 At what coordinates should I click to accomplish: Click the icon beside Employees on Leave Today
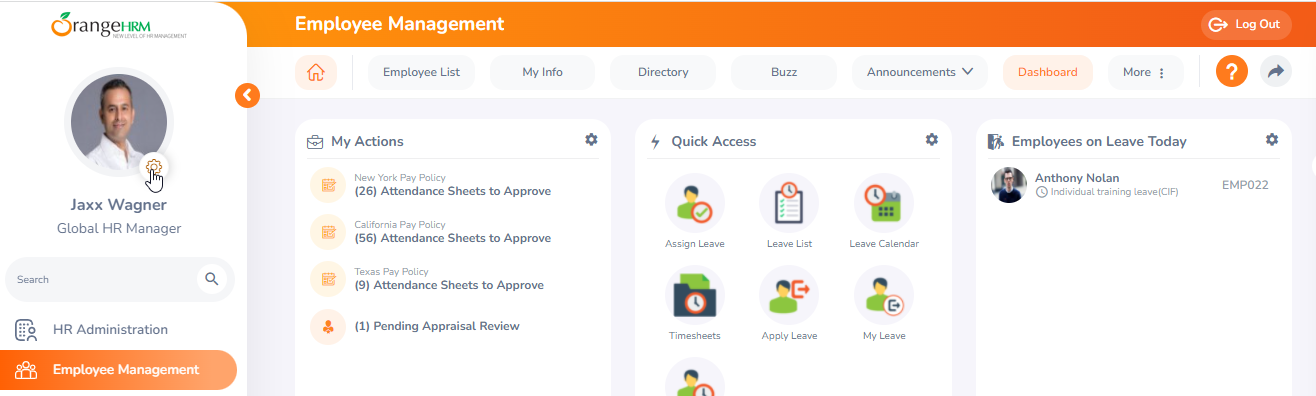[995, 142]
